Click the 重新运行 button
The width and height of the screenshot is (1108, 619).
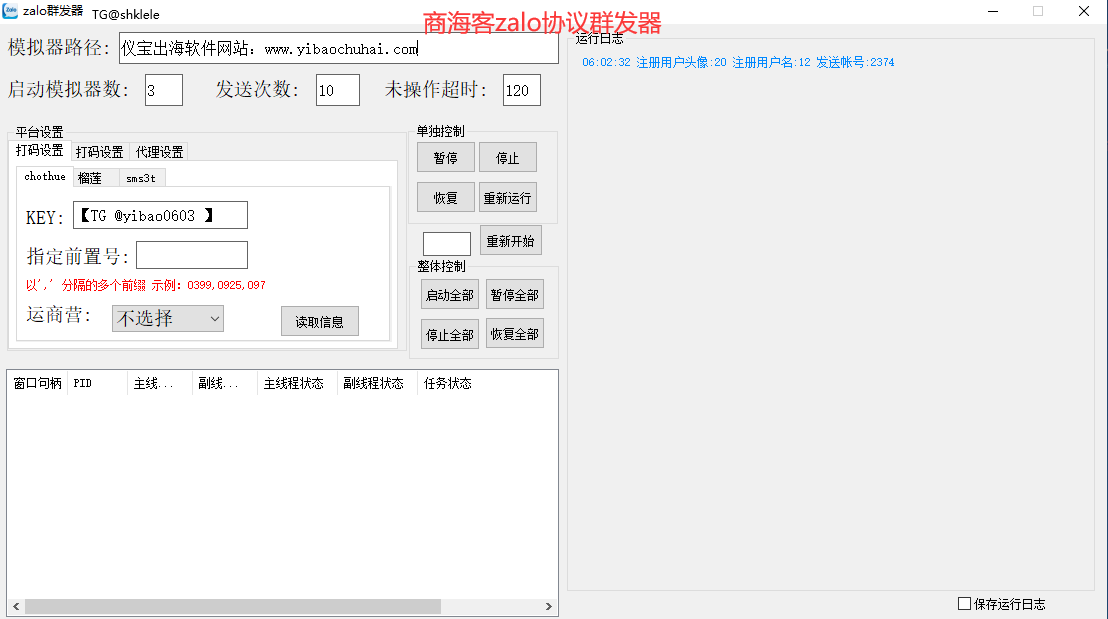507,198
